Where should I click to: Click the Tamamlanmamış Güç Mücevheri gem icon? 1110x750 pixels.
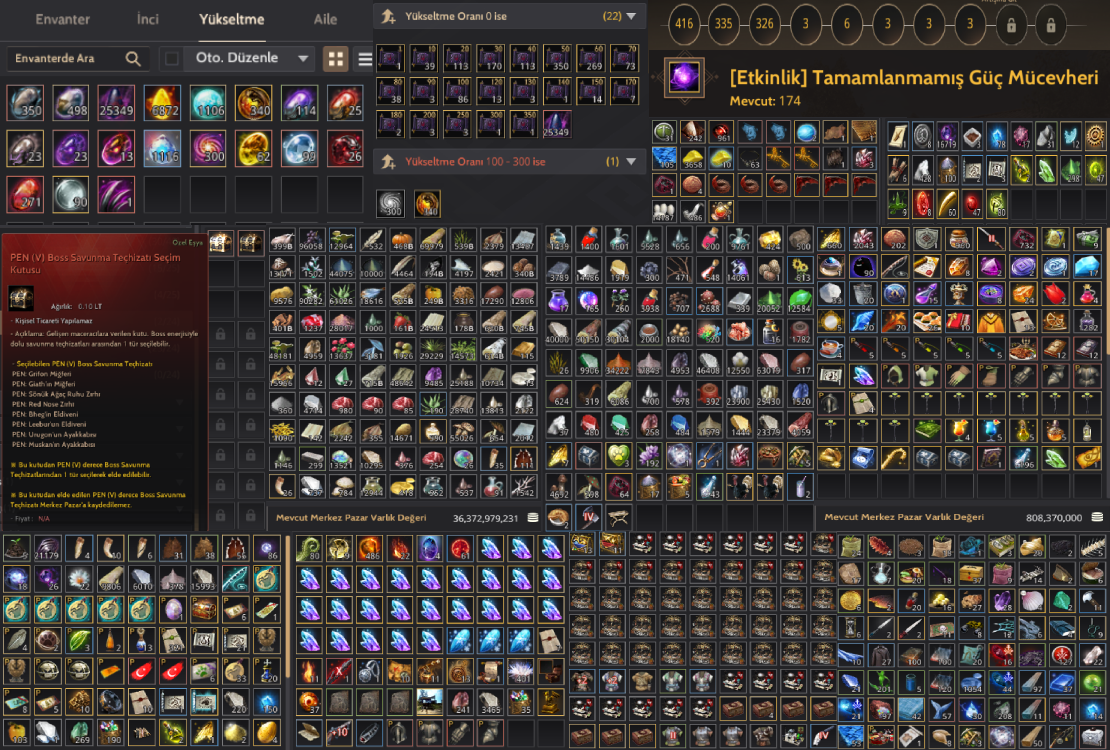pyautogui.click(x=685, y=77)
